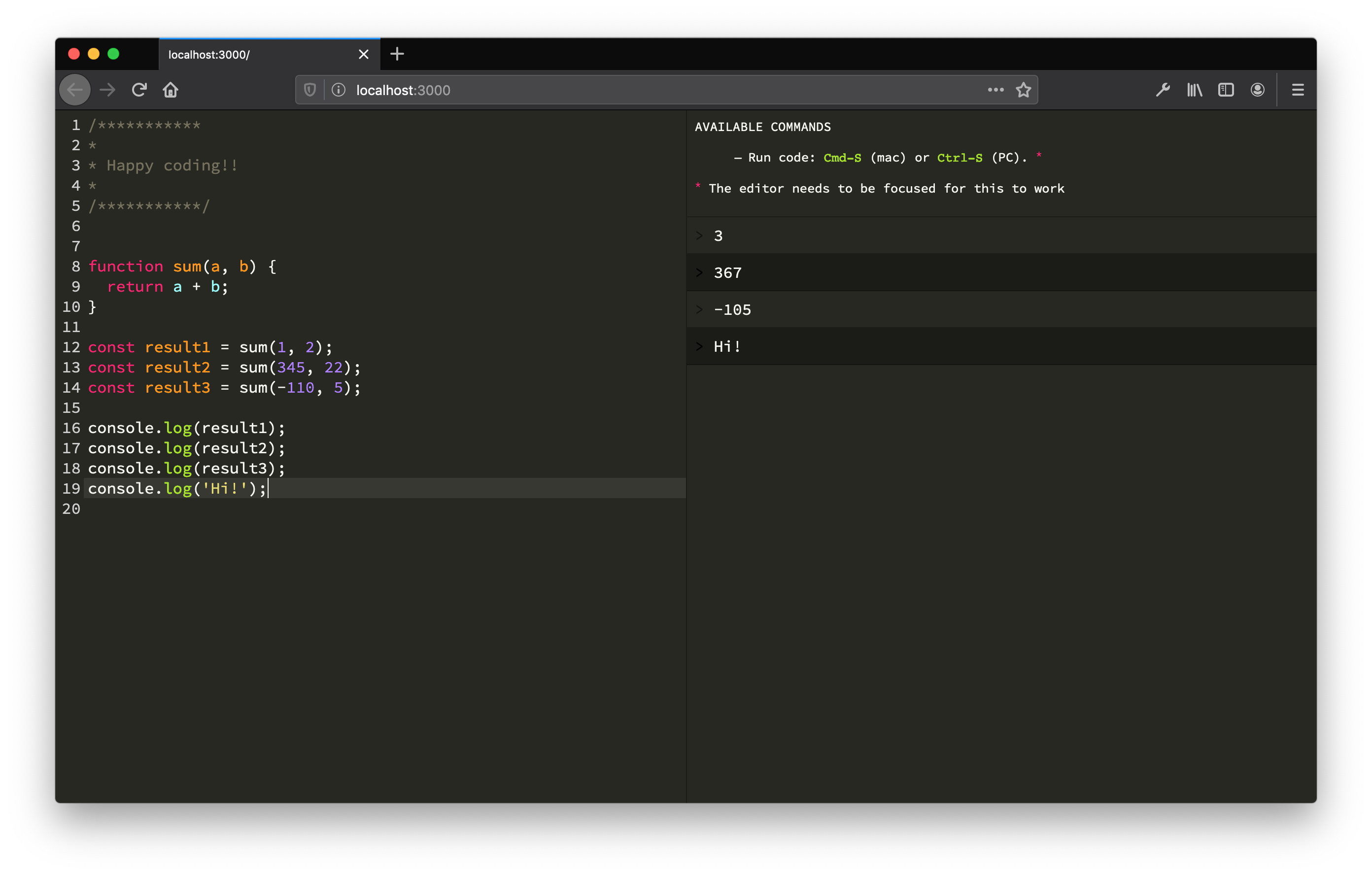Select the browser tab localhost:3000/
The height and width of the screenshot is (876, 1372).
[x=265, y=54]
